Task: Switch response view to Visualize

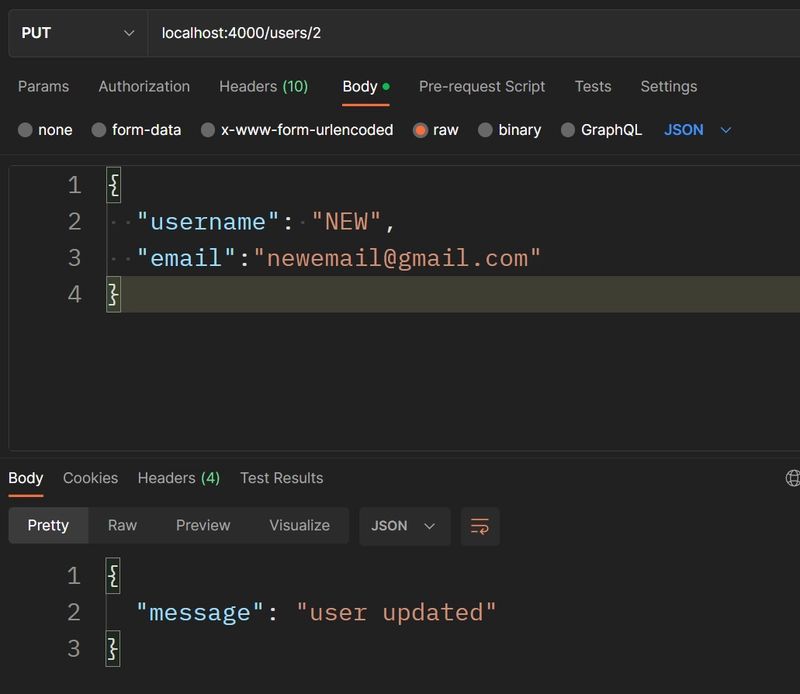Action: coord(299,526)
